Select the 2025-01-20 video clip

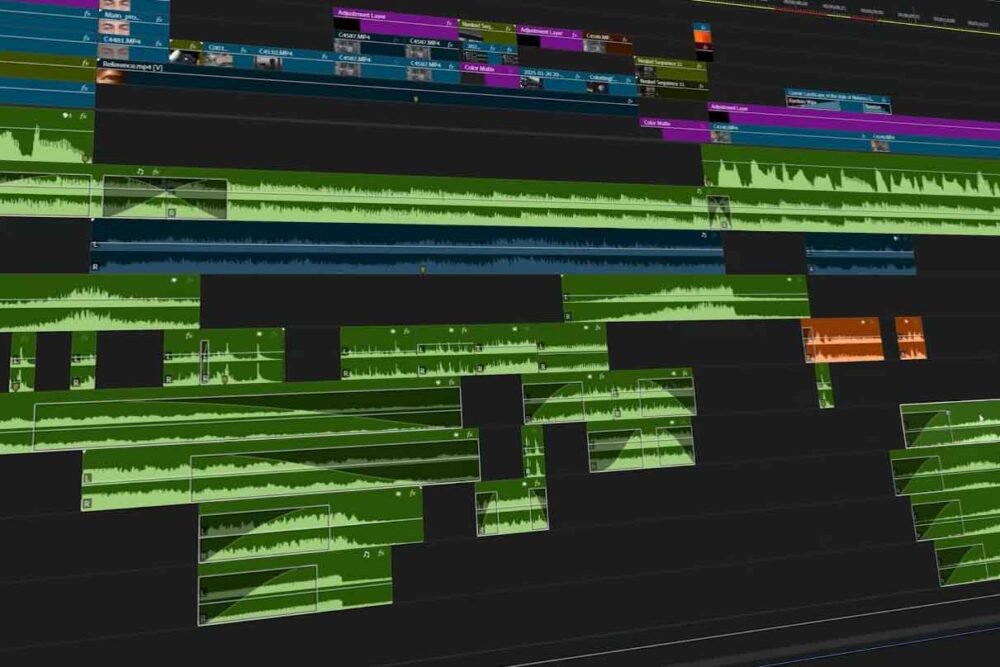pos(552,81)
